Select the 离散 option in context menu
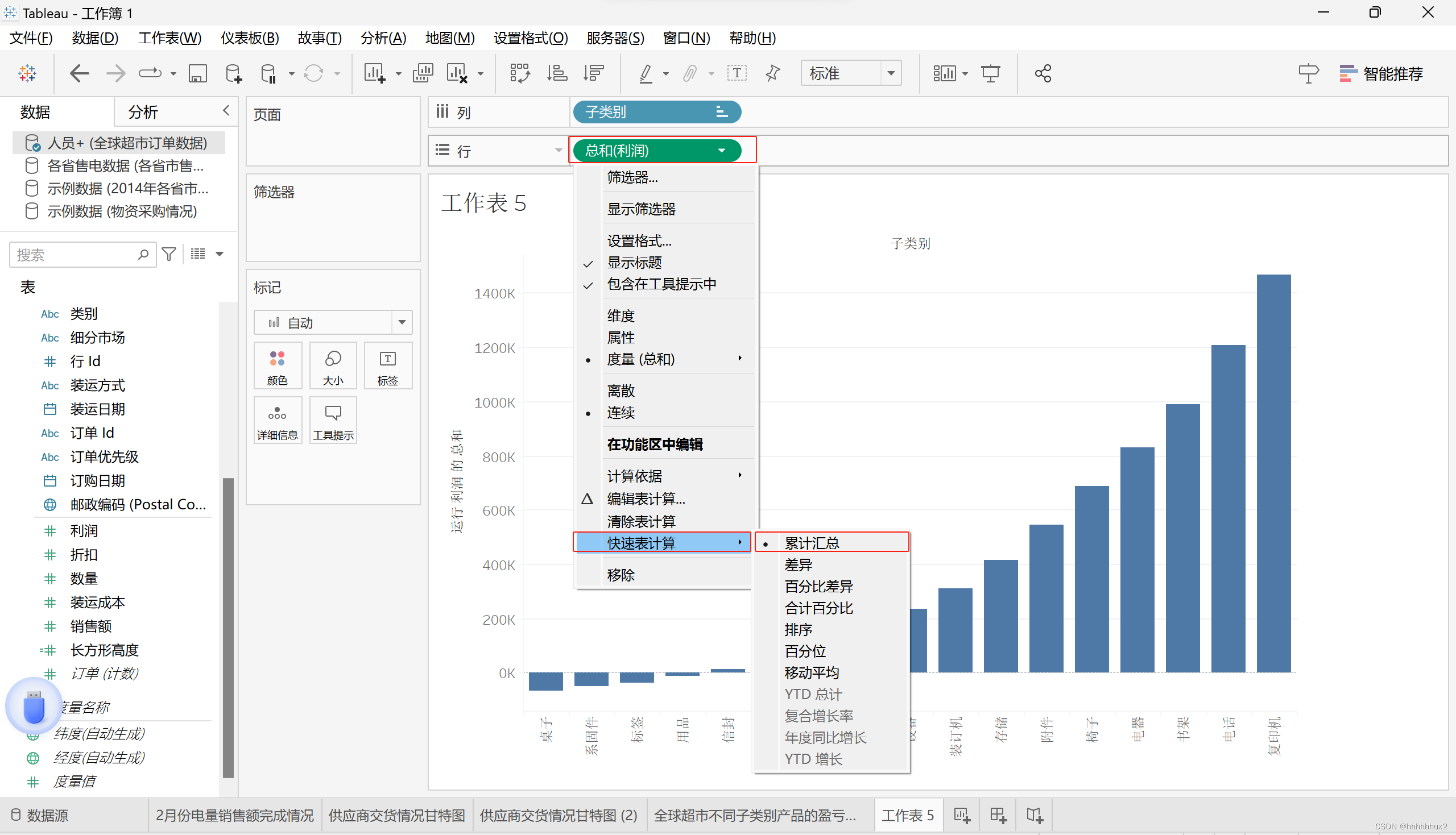Image resolution: width=1456 pixels, height=835 pixels. tap(621, 391)
